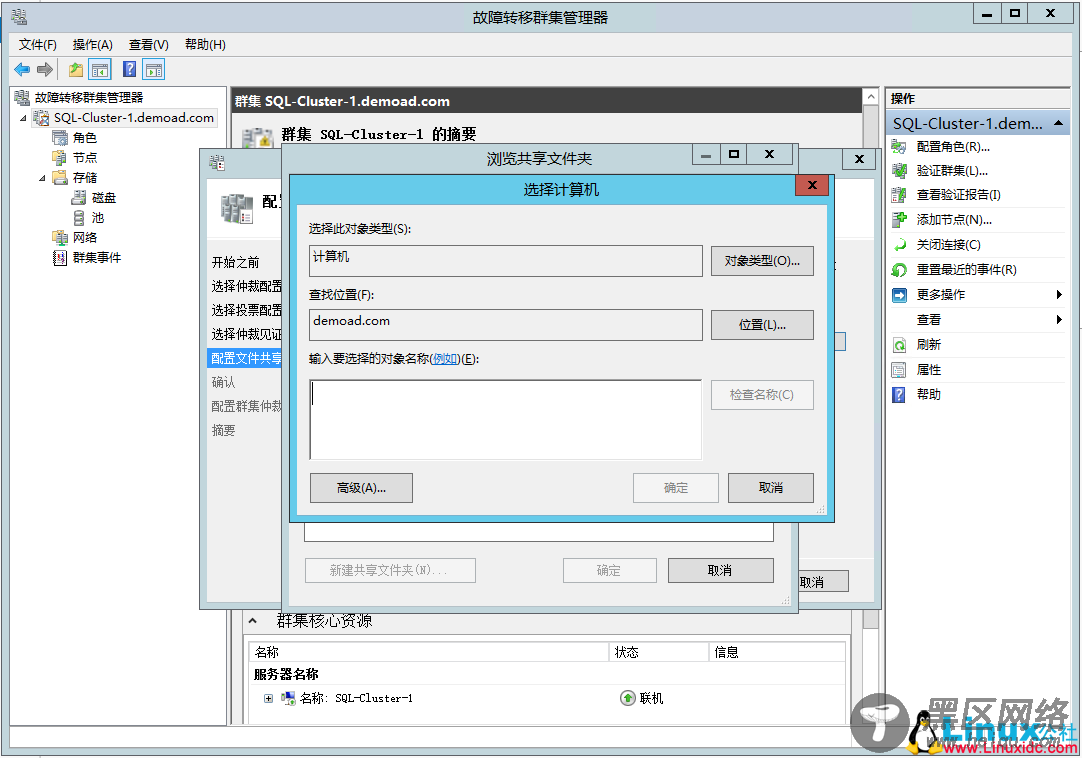Select 存储 node in the tree
Screen dimensions: 1082x758
[x=85, y=178]
